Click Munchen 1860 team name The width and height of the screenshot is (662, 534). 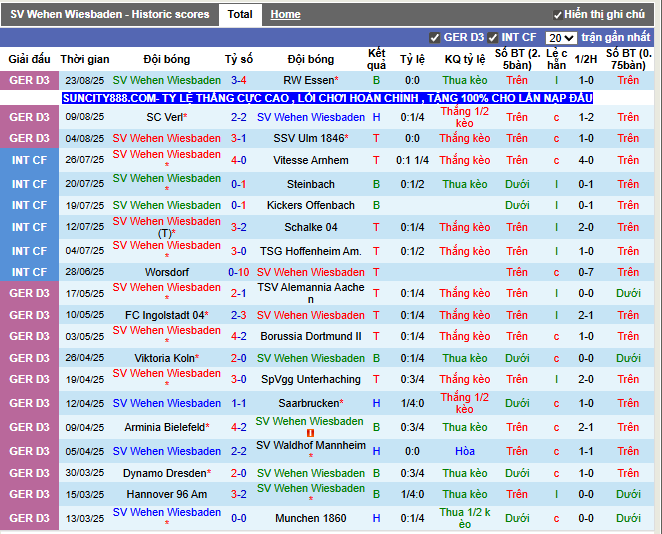311,518
